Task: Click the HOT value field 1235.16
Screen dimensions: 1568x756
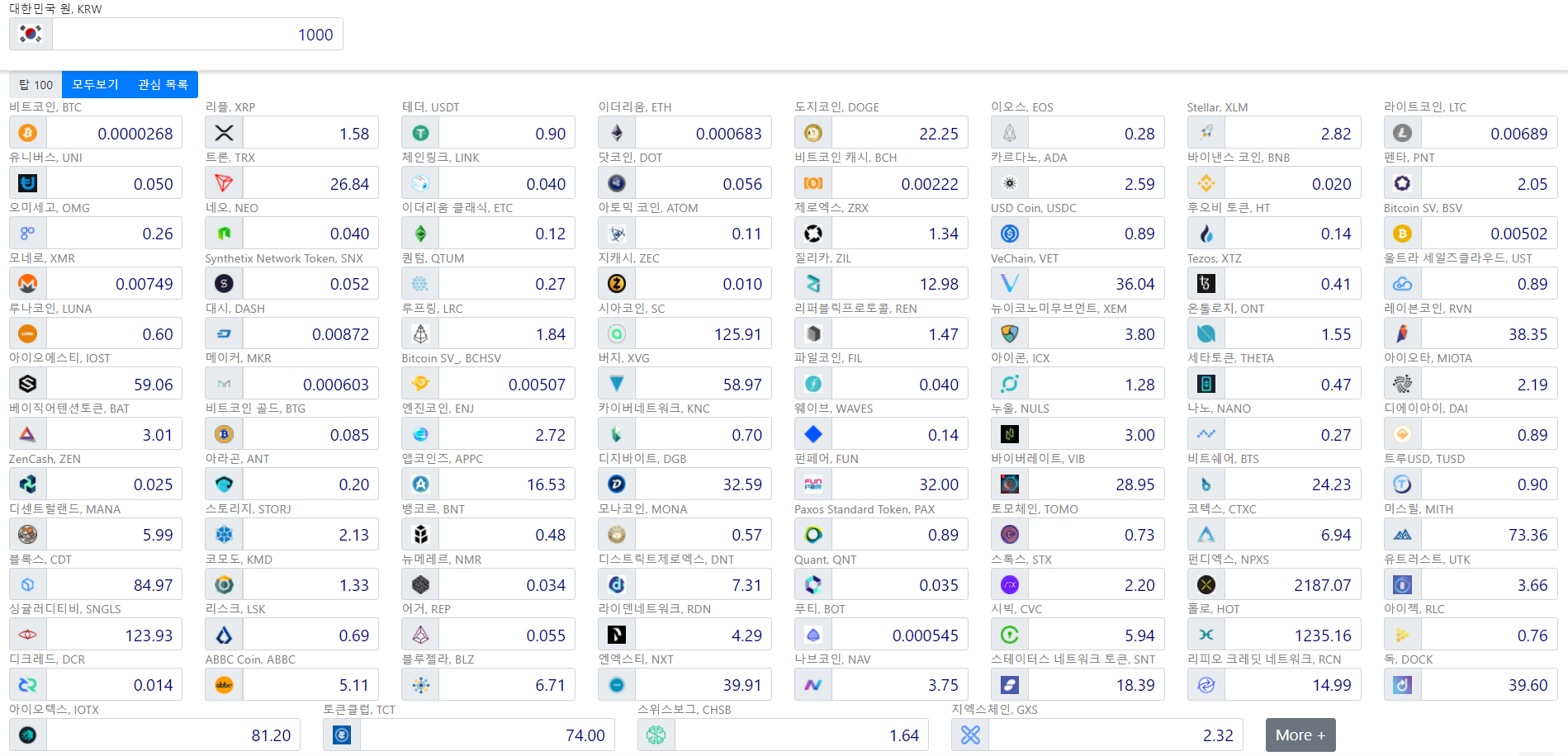Action: coord(1293,635)
